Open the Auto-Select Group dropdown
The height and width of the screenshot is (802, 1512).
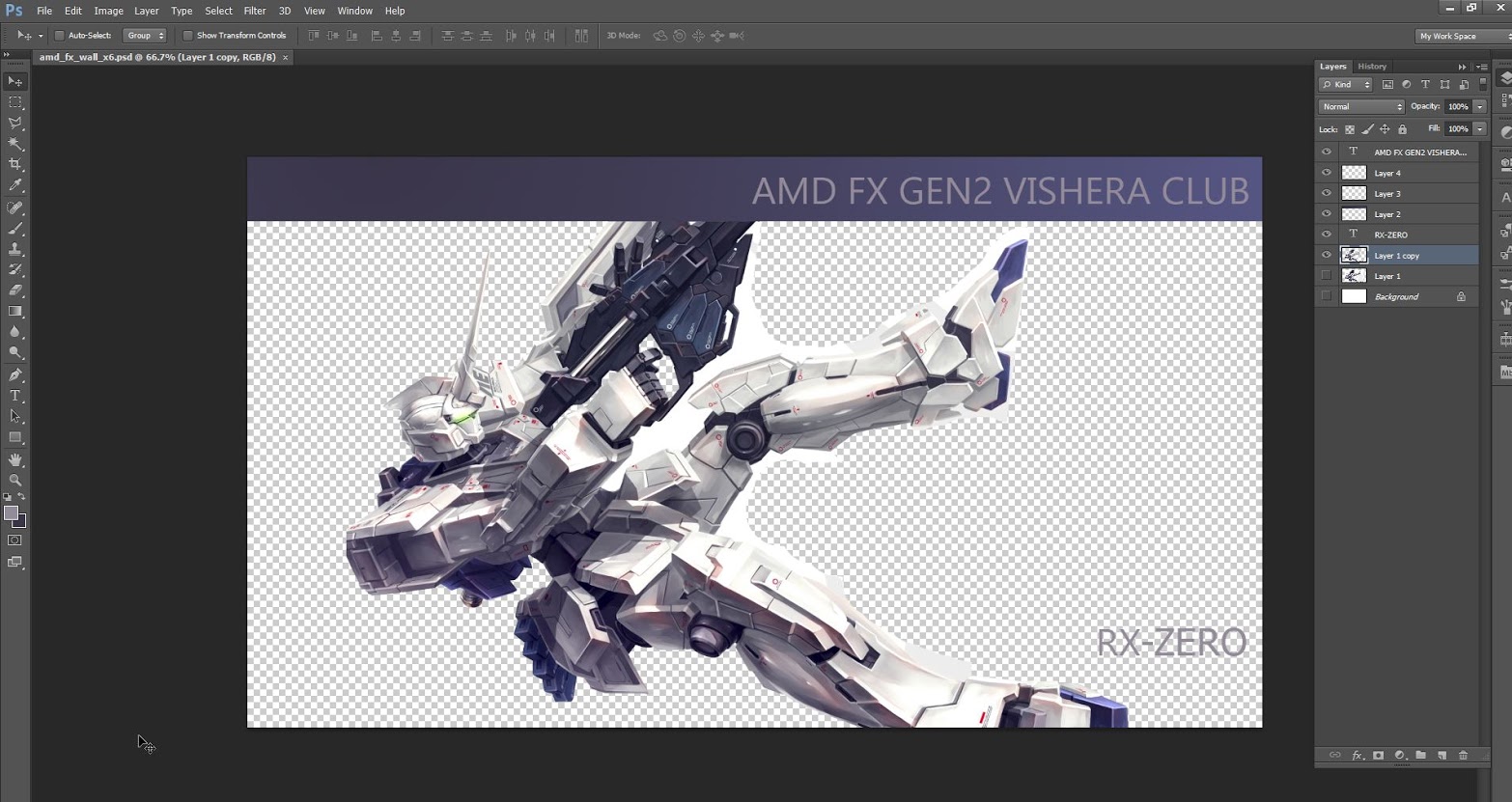coord(145,36)
